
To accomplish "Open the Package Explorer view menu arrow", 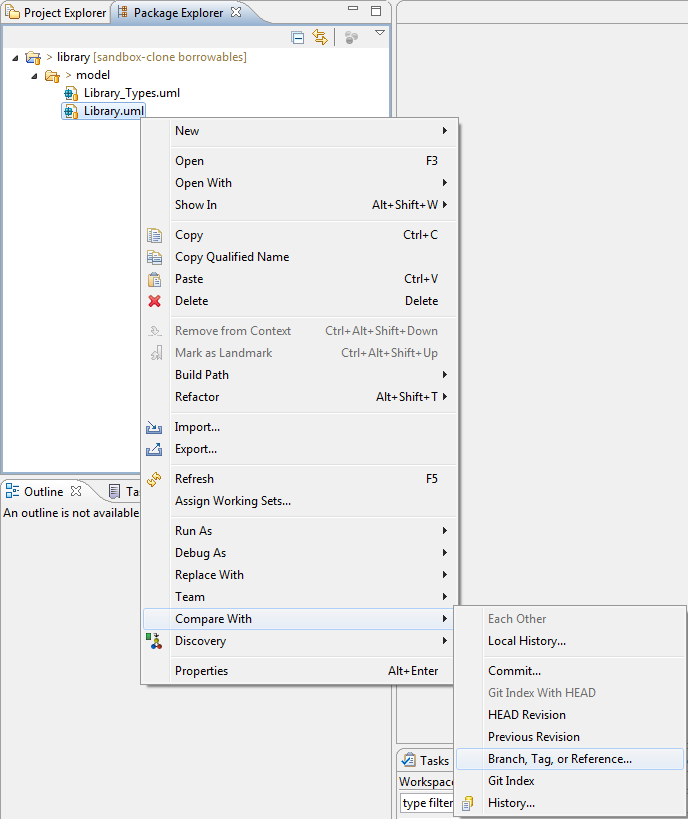I will click(380, 34).
